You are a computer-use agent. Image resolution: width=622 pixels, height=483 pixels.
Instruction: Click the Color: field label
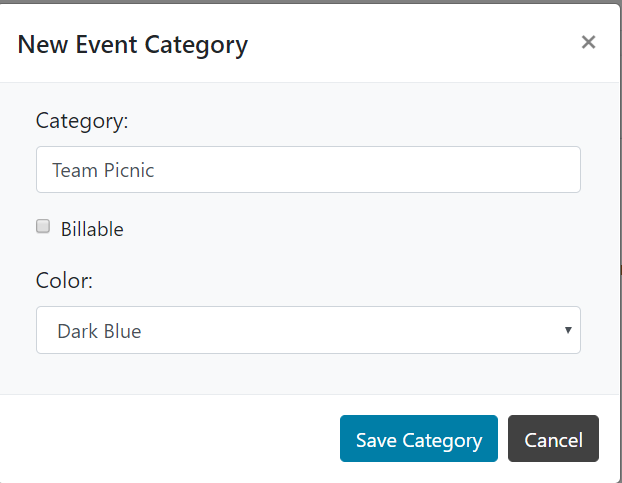tap(64, 281)
